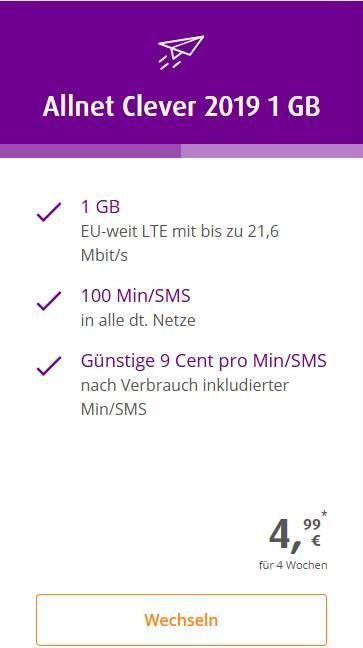Click the checkmark beside 100 Min/SMS
This screenshot has height=648, width=363.
pos(49,301)
